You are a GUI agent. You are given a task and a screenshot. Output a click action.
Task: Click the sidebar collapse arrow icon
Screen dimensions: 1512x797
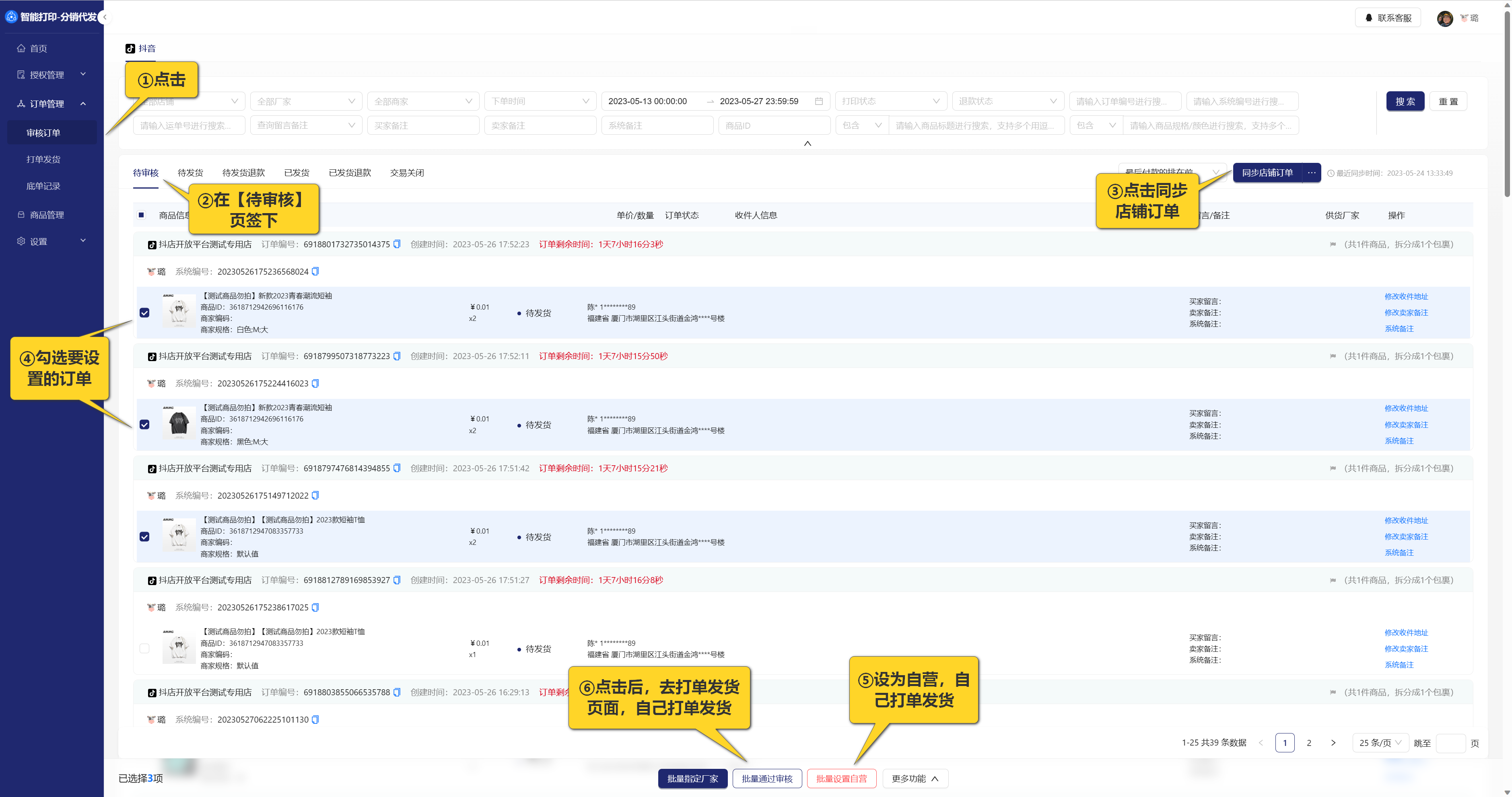[x=105, y=17]
